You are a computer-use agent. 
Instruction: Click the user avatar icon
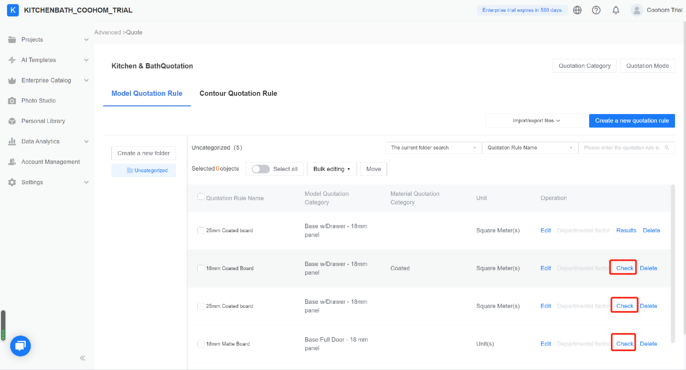637,10
